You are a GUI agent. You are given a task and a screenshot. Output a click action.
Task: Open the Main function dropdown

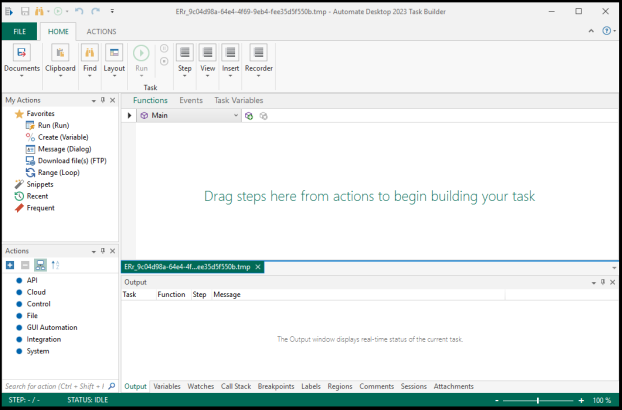pos(235,116)
